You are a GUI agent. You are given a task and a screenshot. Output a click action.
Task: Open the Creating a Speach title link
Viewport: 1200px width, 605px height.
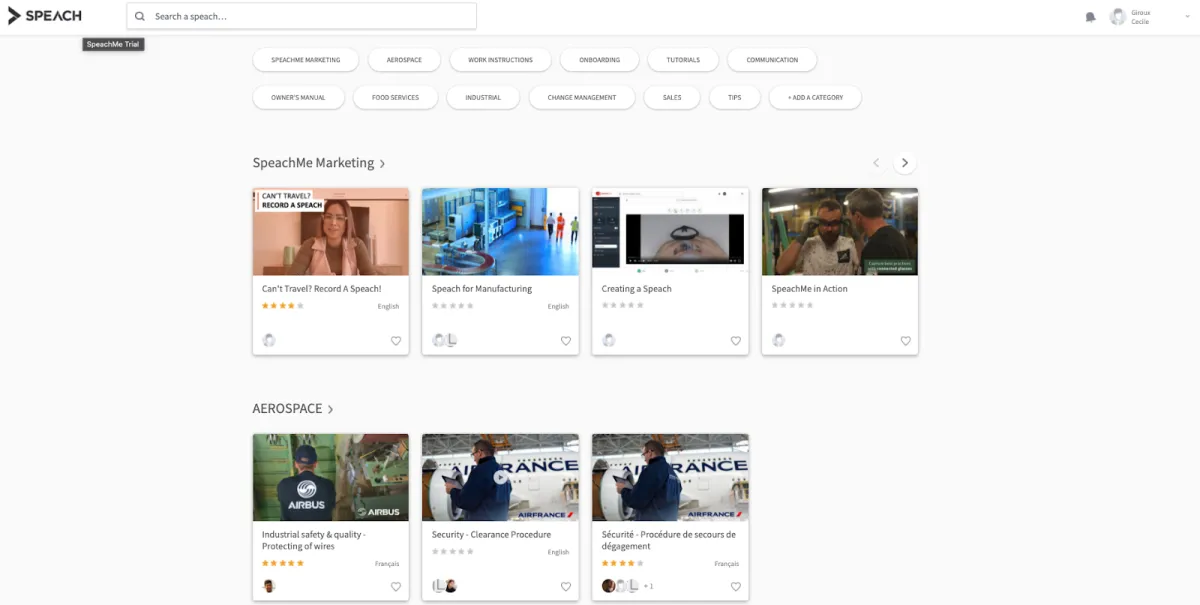pyautogui.click(x=636, y=289)
